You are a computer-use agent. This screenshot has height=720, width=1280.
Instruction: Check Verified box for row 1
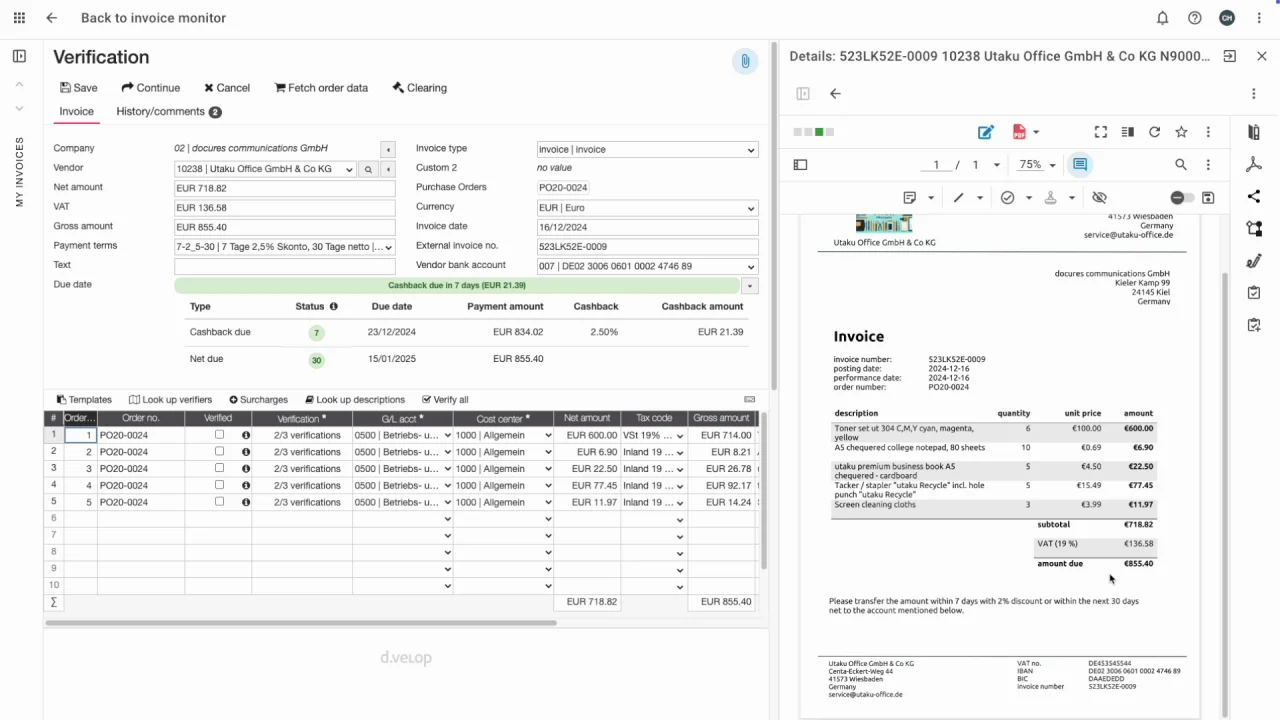pyautogui.click(x=219, y=435)
